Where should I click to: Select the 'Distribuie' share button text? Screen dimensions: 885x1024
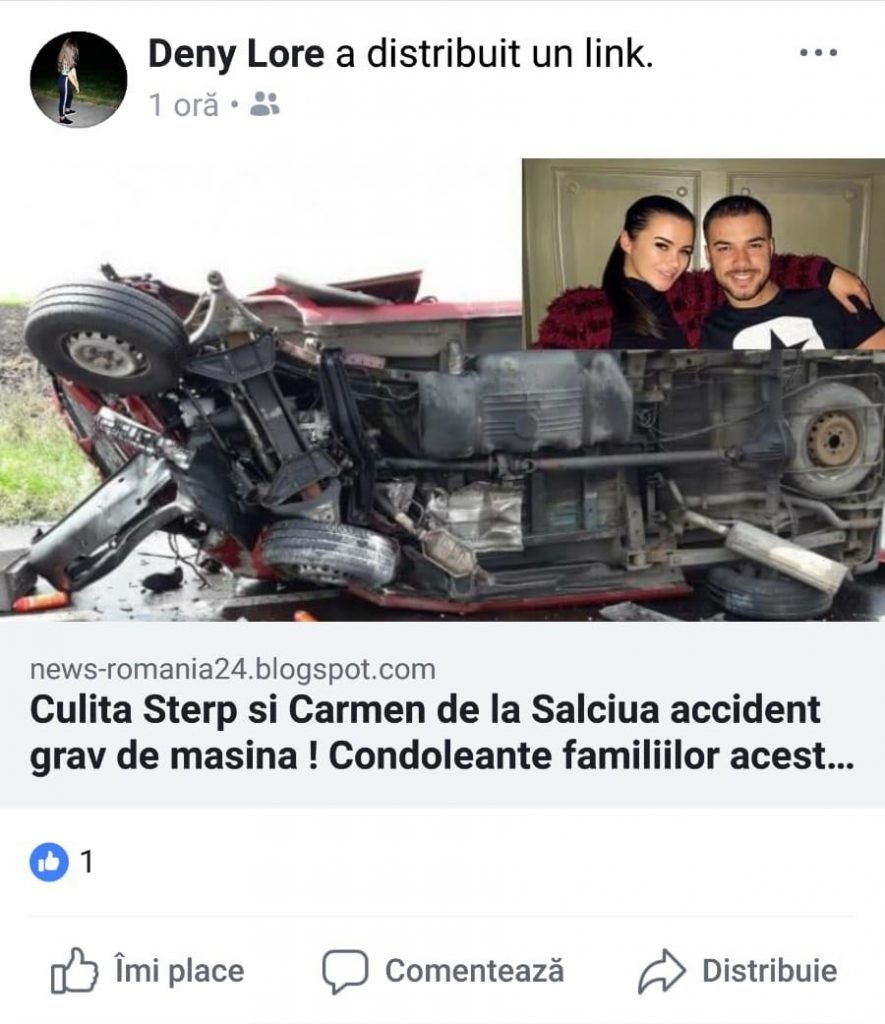pos(769,970)
